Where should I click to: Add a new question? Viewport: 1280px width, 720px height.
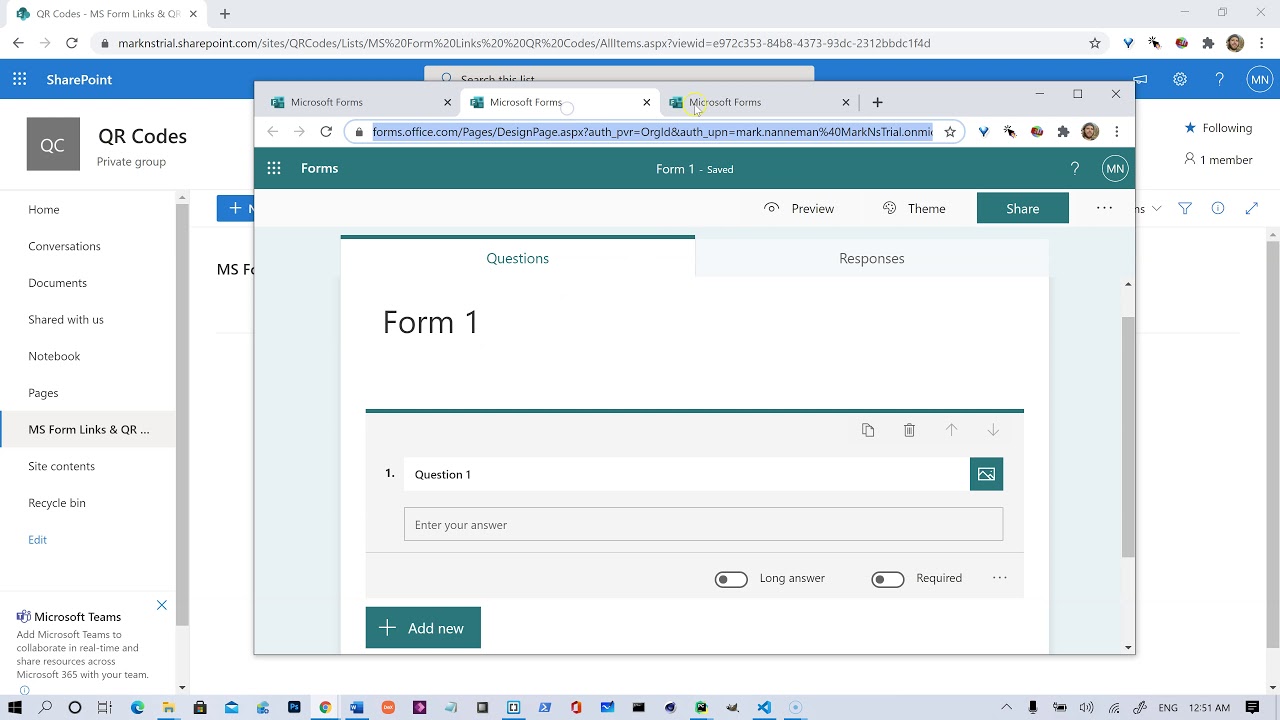pos(423,628)
